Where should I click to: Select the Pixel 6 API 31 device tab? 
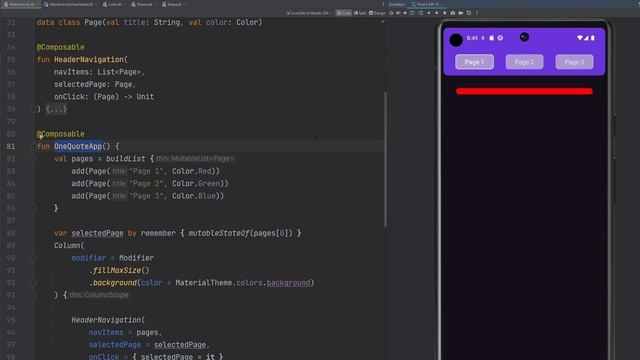(x=426, y=4)
